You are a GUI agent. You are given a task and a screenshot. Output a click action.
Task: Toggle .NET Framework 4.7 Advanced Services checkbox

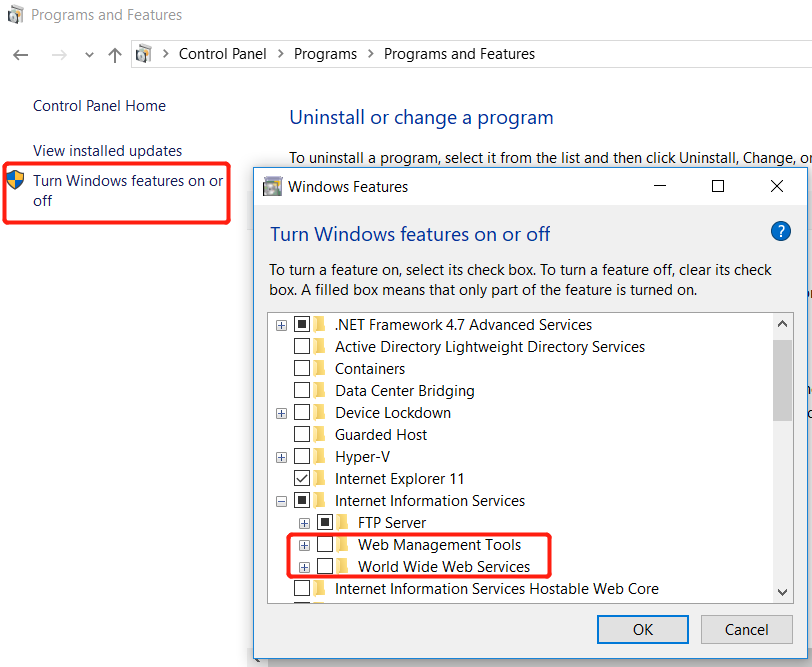302,325
